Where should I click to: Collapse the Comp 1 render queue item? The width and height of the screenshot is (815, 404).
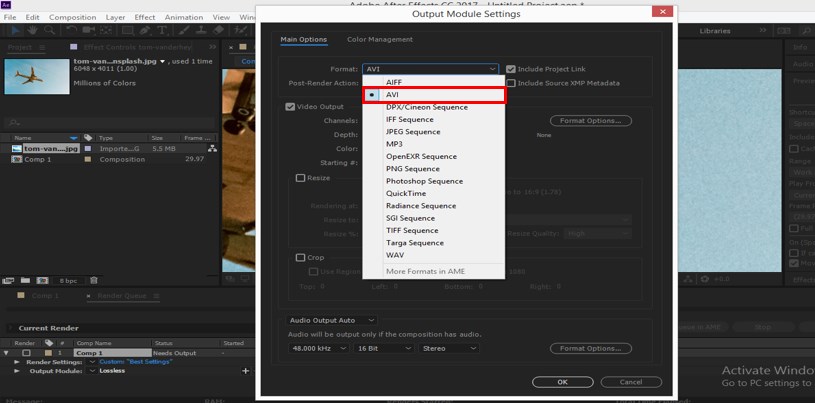(x=6, y=353)
